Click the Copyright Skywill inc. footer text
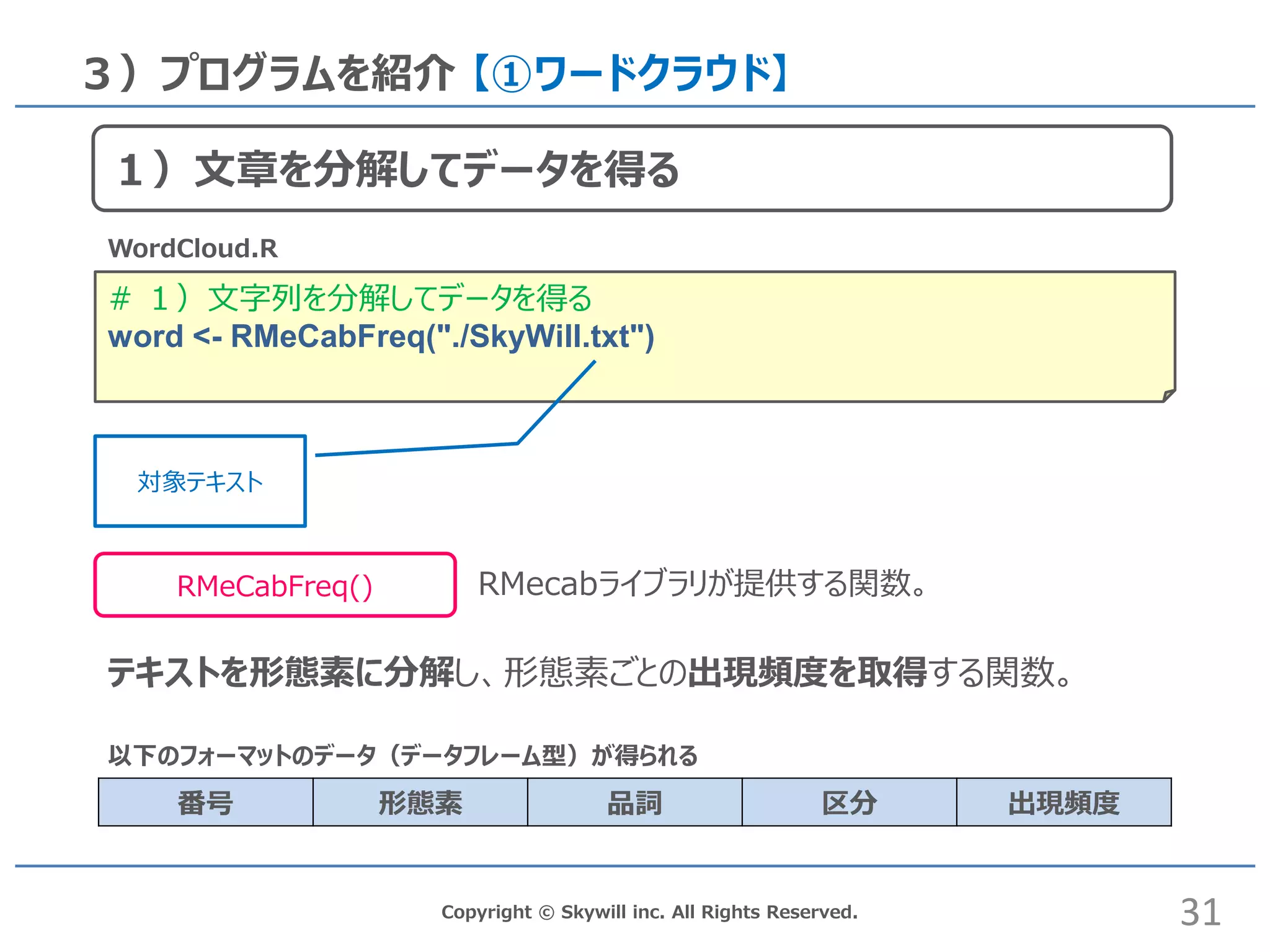 tap(649, 912)
